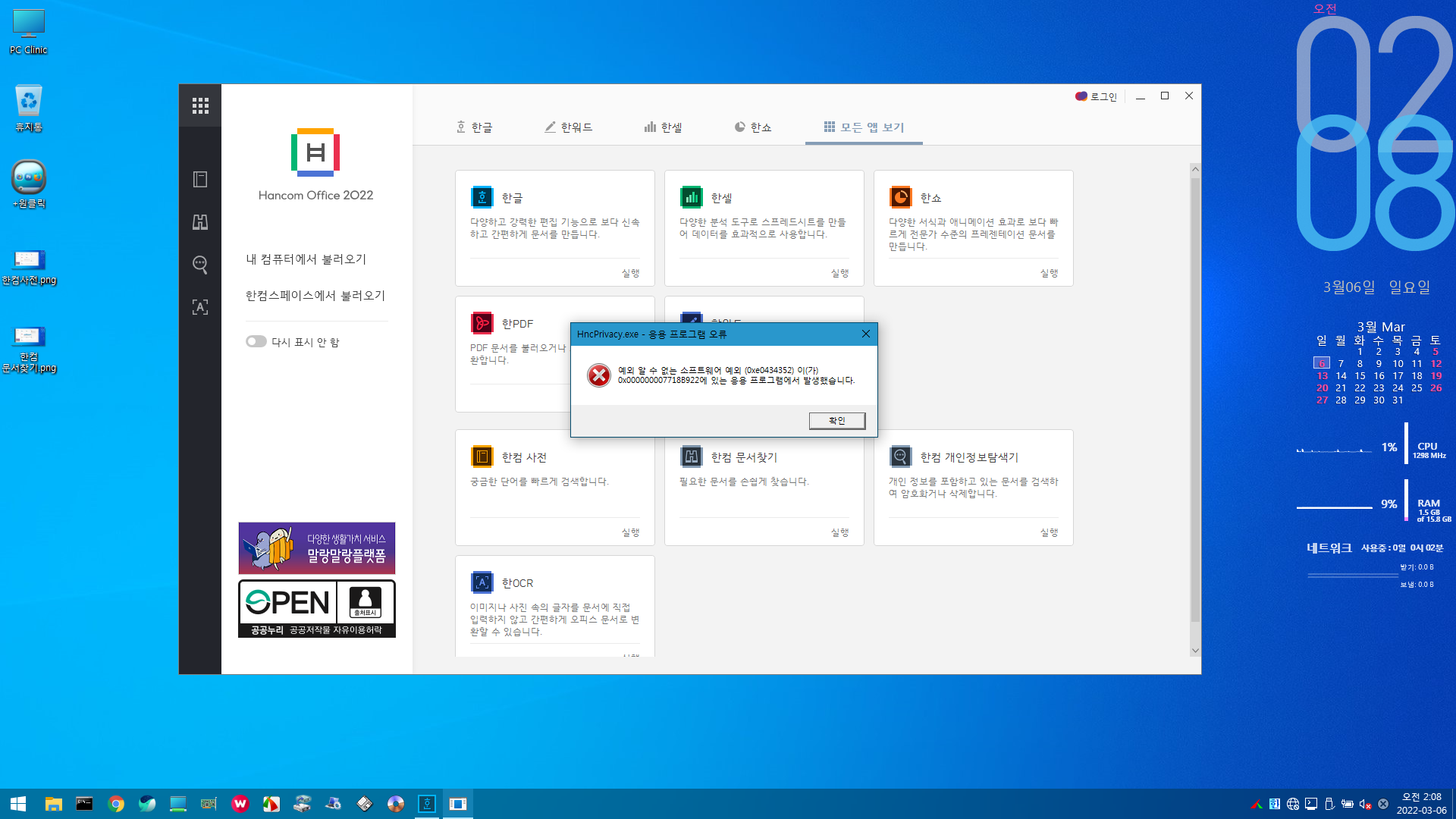
Task: Click the 한셀 app icon in its card
Action: (692, 197)
